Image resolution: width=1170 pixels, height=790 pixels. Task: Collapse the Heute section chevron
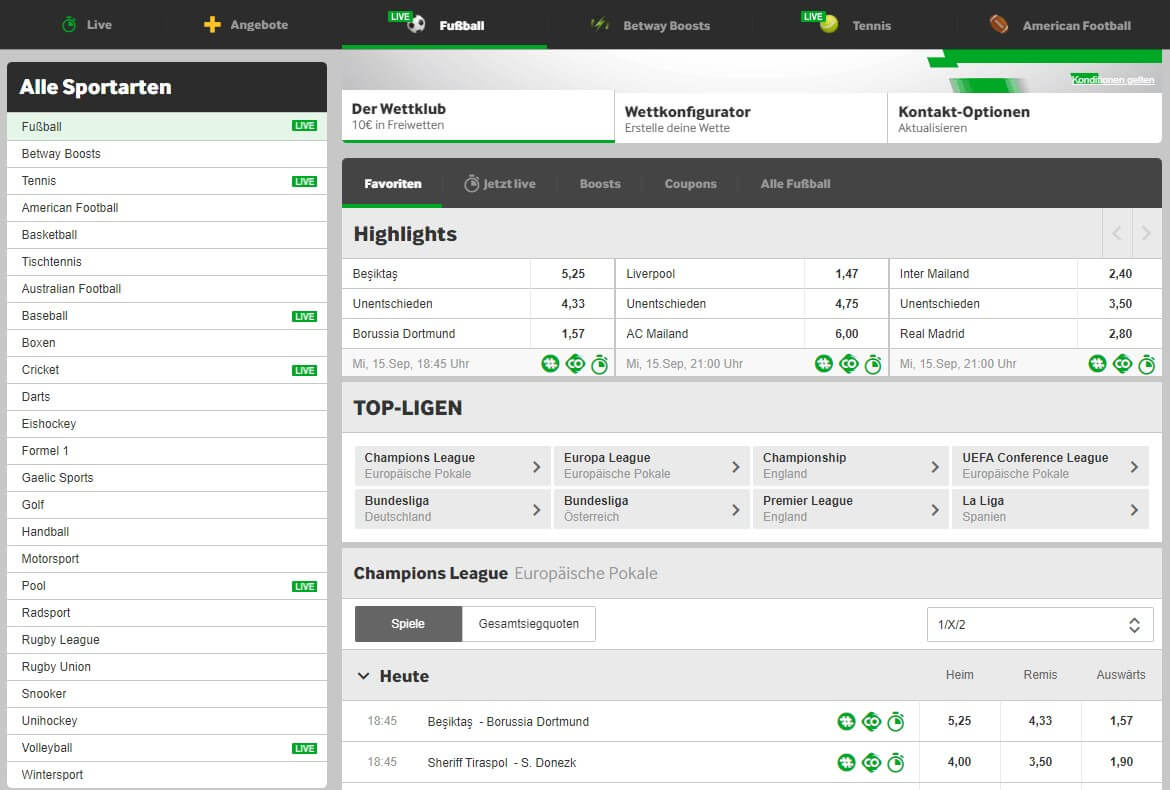(x=363, y=676)
